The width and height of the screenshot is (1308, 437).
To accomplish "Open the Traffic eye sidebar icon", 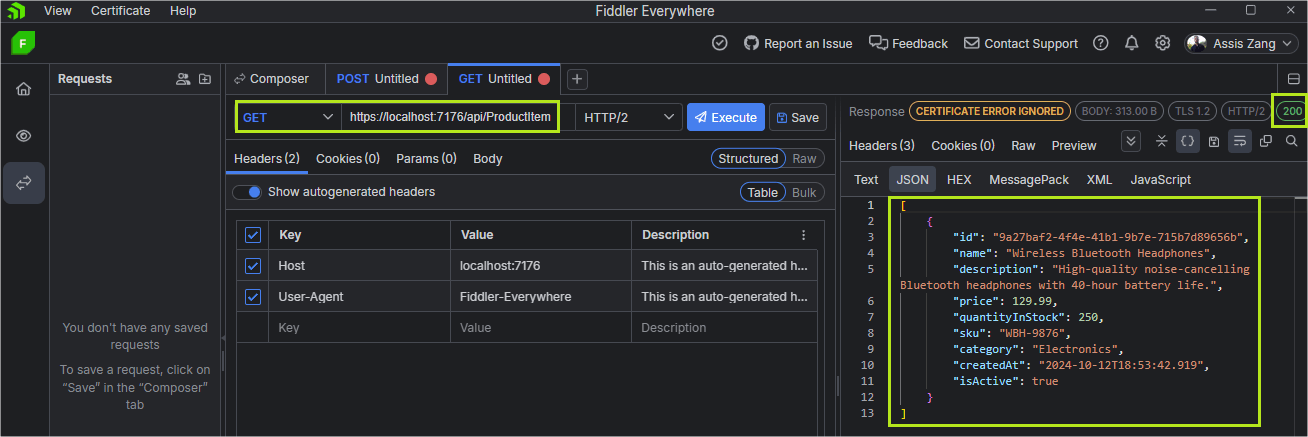I will pos(24,136).
